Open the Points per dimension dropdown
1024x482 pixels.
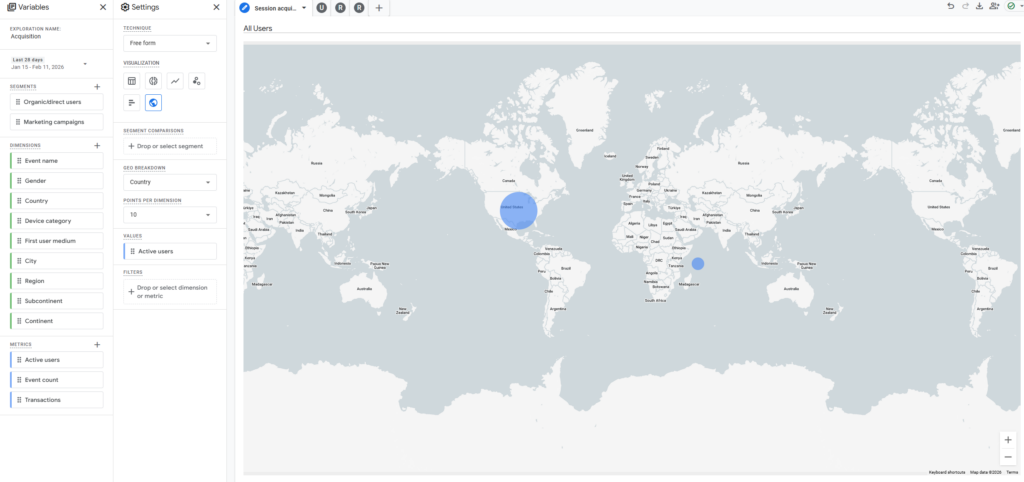169,215
